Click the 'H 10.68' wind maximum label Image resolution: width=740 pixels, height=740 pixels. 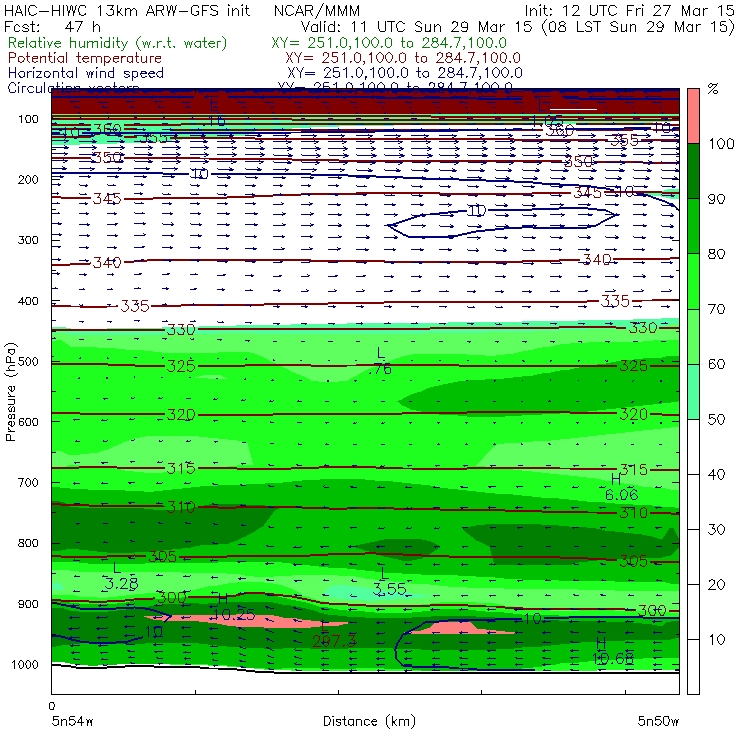613,651
